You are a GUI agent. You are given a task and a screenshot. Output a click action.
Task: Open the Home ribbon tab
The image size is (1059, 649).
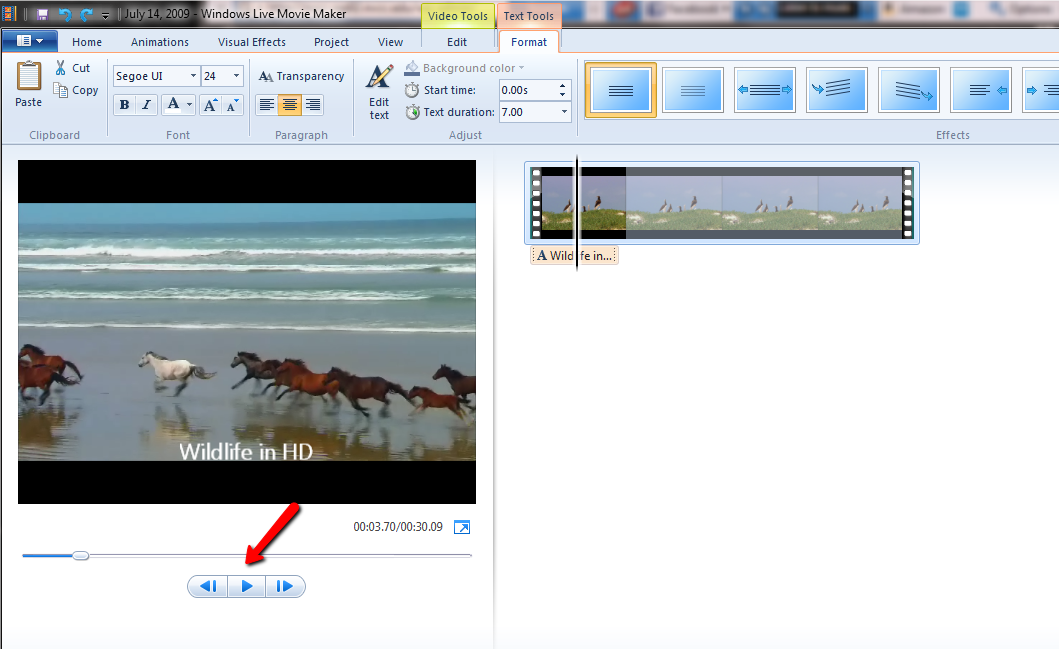tap(87, 42)
